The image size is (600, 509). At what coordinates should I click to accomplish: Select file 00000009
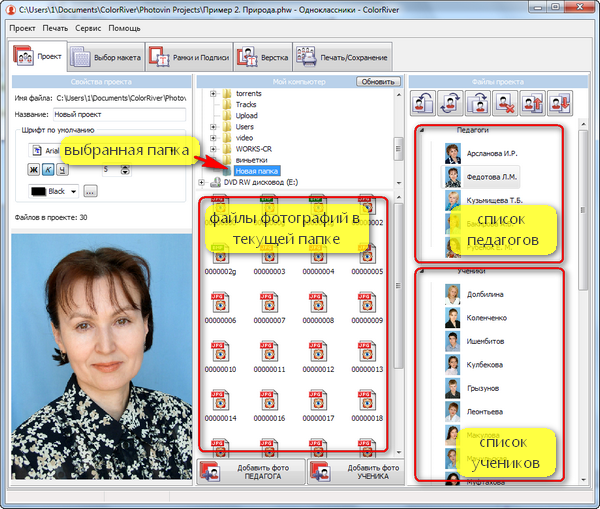pos(367,308)
